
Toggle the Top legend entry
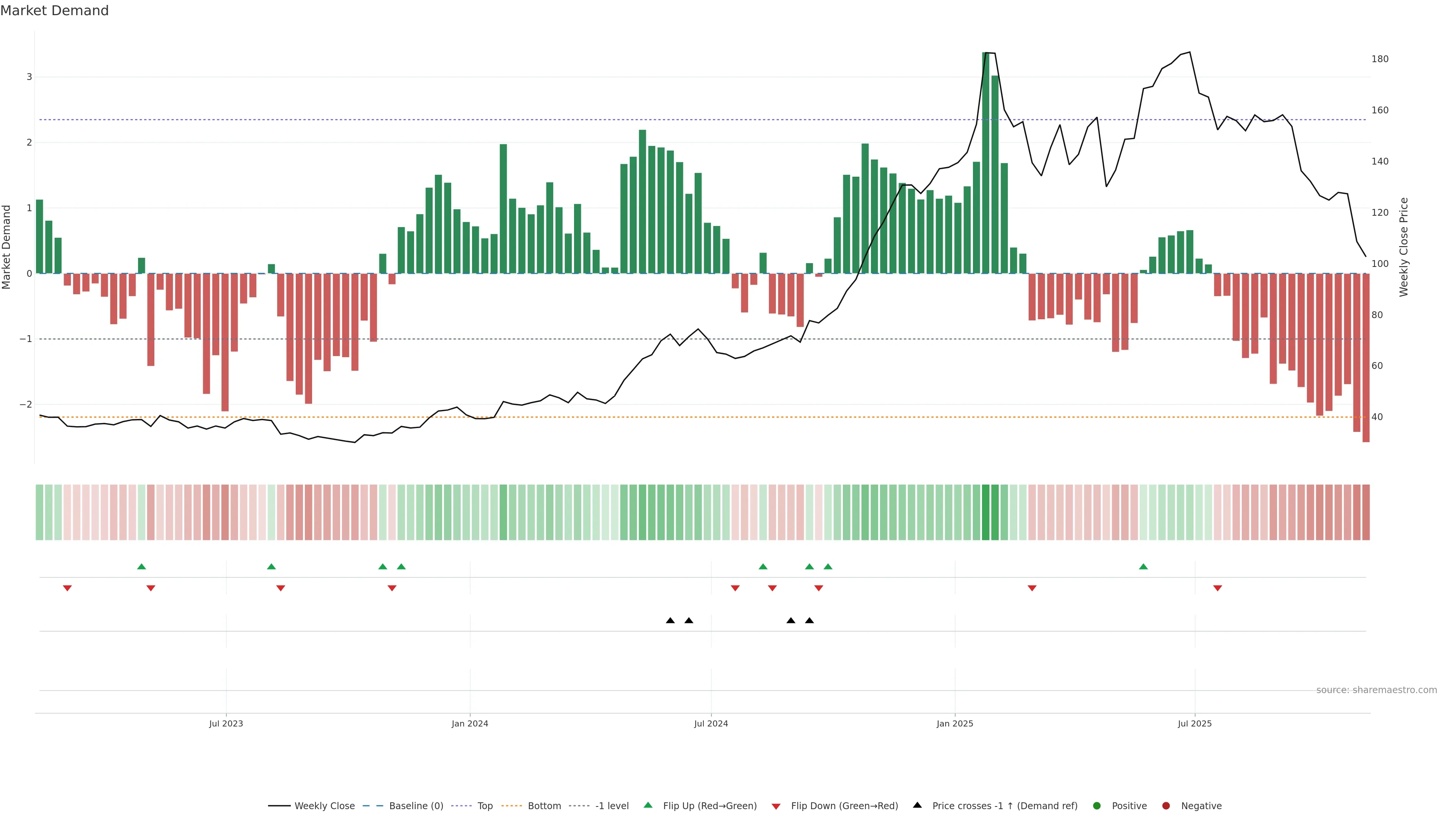tap(485, 805)
